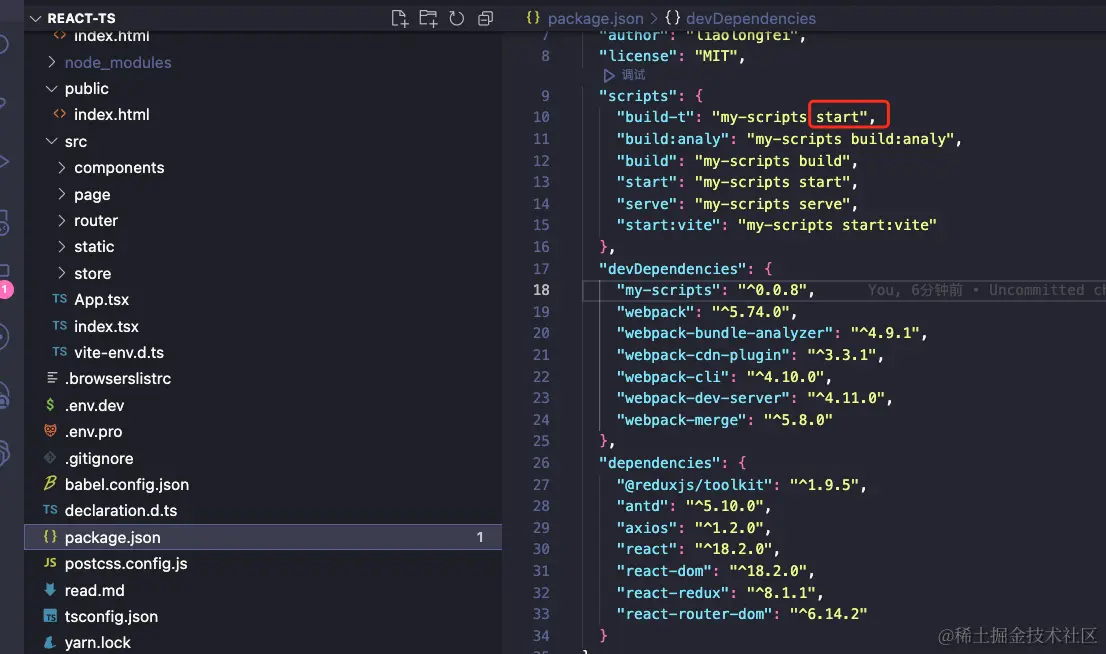The height and width of the screenshot is (654, 1106).
Task: Click devDependencies in the breadcrumb
Action: pyautogui.click(x=750, y=18)
